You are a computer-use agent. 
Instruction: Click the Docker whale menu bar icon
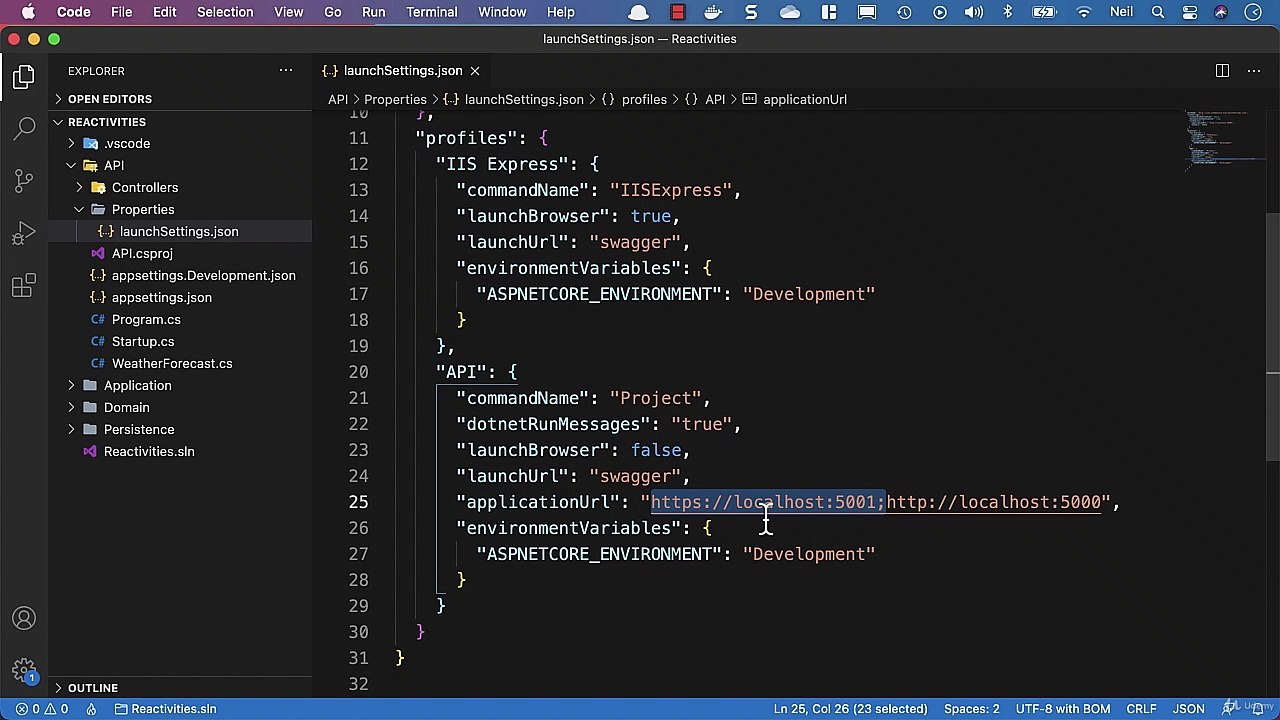tap(713, 12)
